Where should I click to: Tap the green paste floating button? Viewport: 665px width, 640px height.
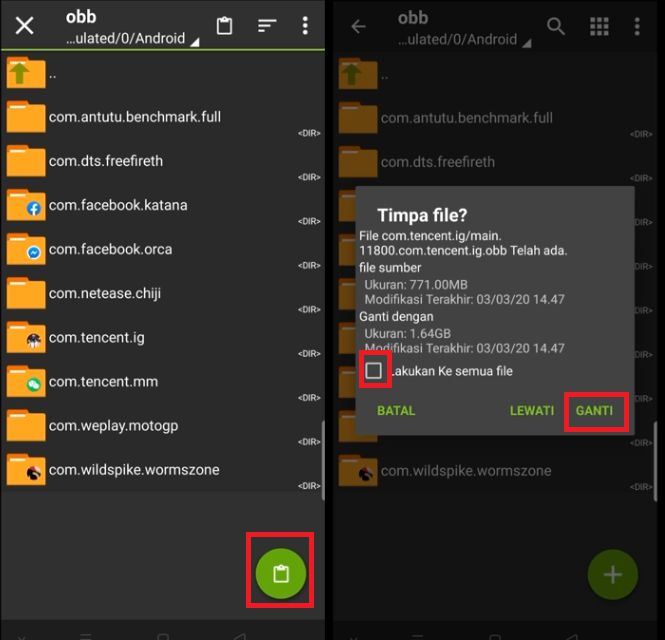[280, 573]
